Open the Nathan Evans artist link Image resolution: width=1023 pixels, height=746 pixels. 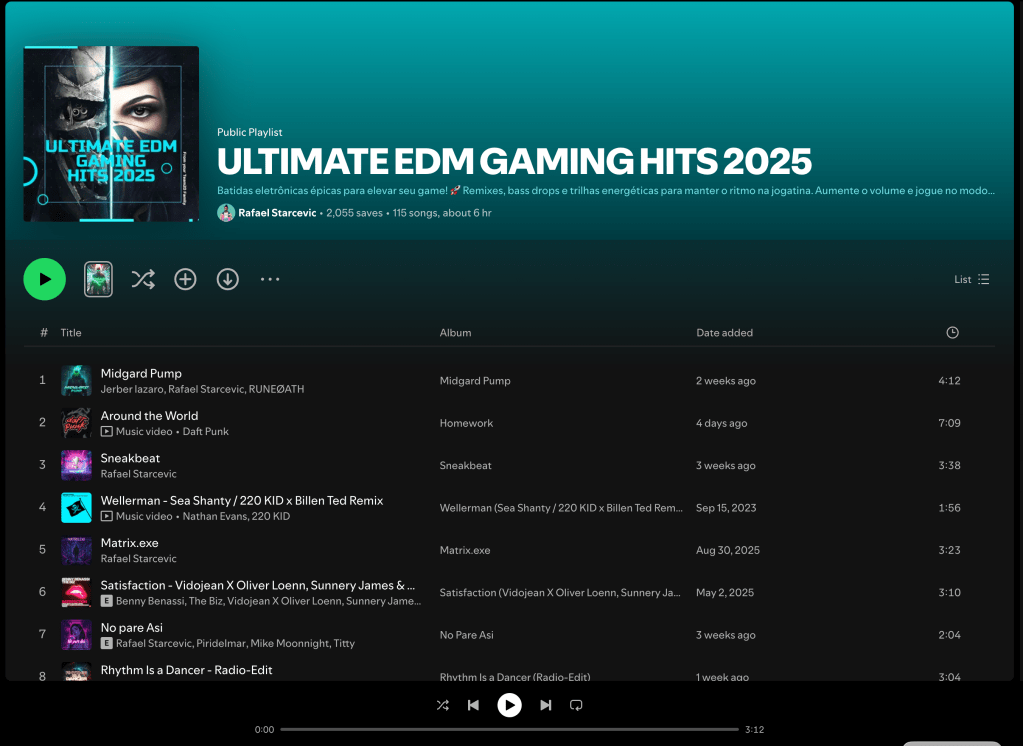coord(215,516)
